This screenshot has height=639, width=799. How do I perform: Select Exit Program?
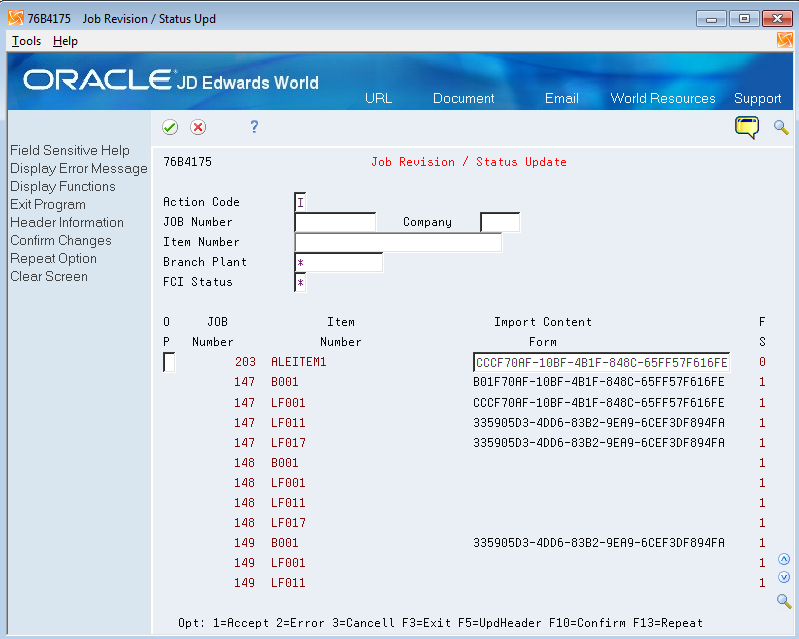tap(48, 204)
